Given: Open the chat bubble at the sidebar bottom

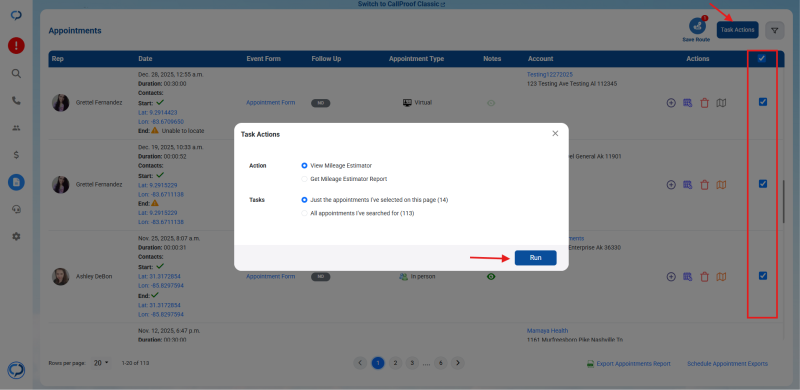Looking at the screenshot, I should 16,370.
